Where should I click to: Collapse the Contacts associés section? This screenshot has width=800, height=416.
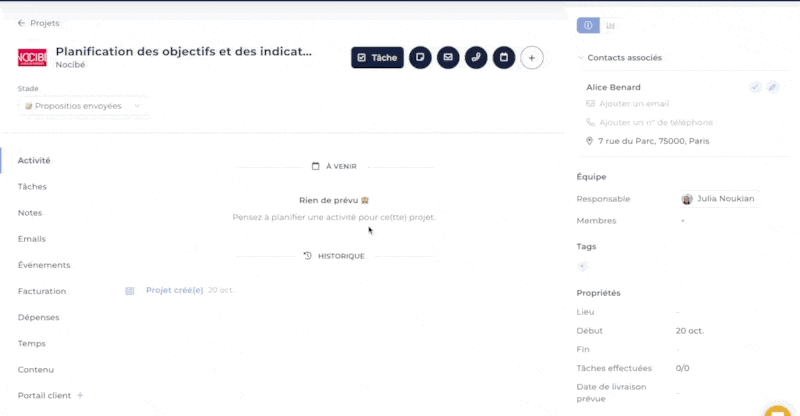pos(580,58)
